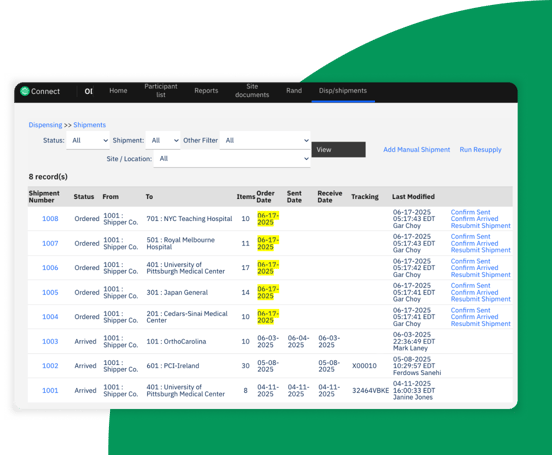Click the Add Manual Shipment link

click(x=416, y=150)
